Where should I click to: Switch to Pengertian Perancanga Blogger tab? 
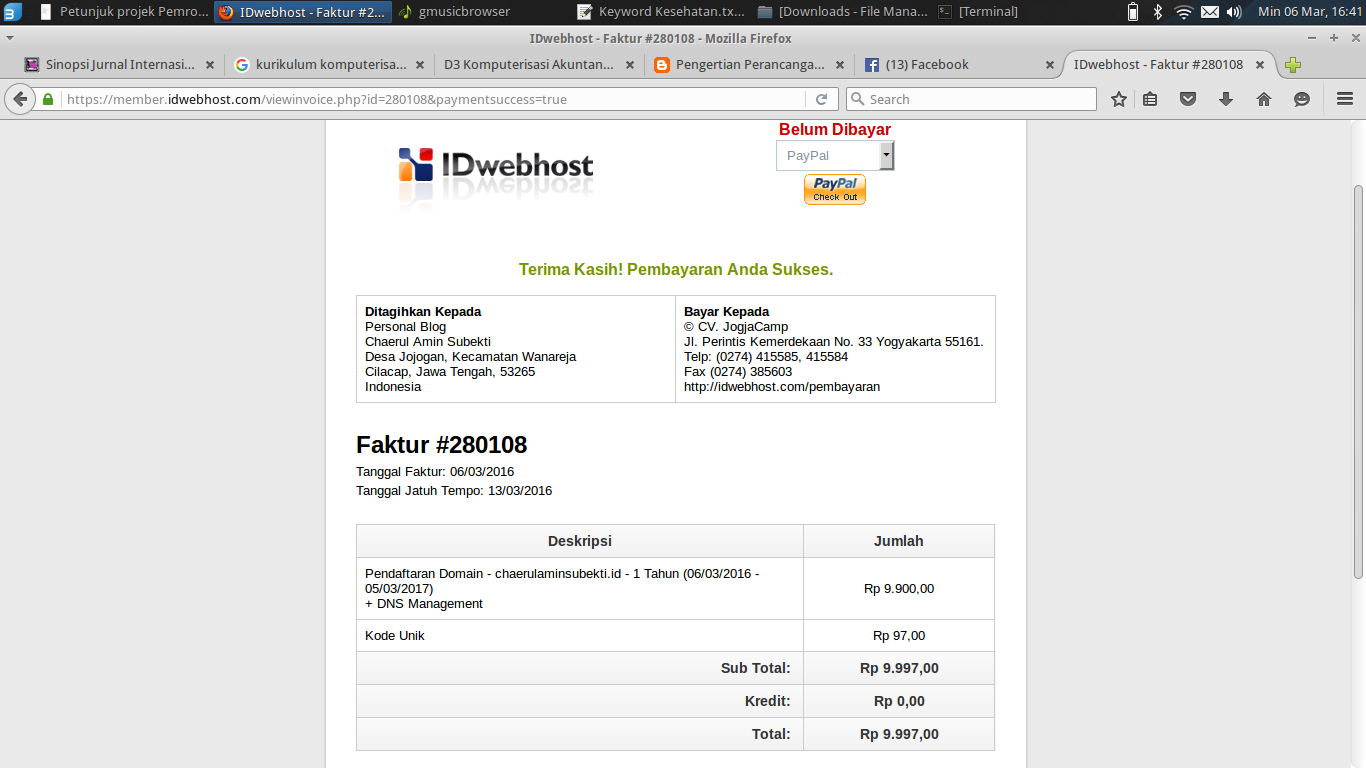750,65
